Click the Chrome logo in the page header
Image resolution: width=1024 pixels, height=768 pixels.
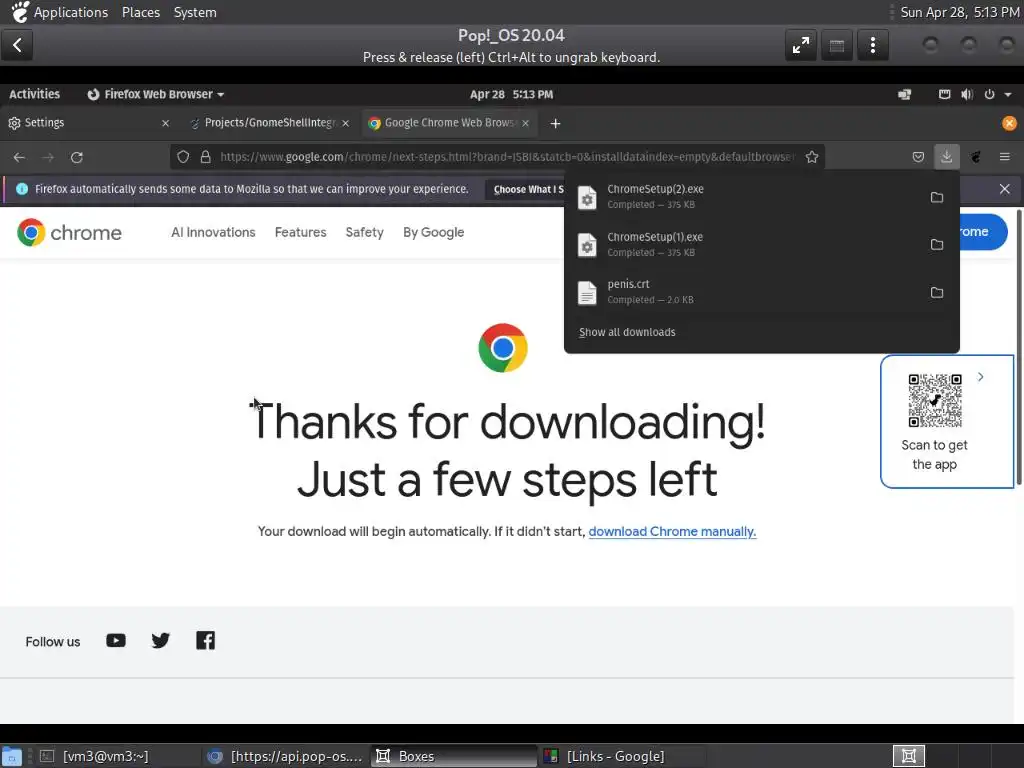69,232
